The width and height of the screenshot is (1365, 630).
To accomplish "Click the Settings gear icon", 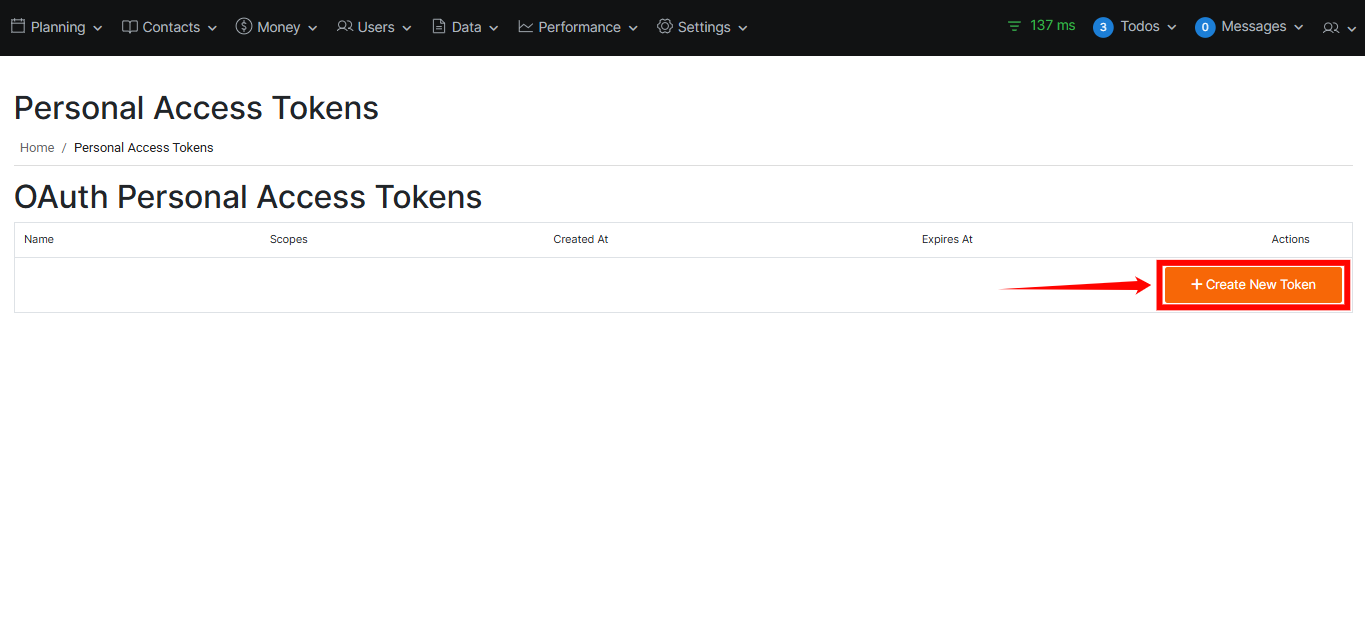I will pos(664,27).
